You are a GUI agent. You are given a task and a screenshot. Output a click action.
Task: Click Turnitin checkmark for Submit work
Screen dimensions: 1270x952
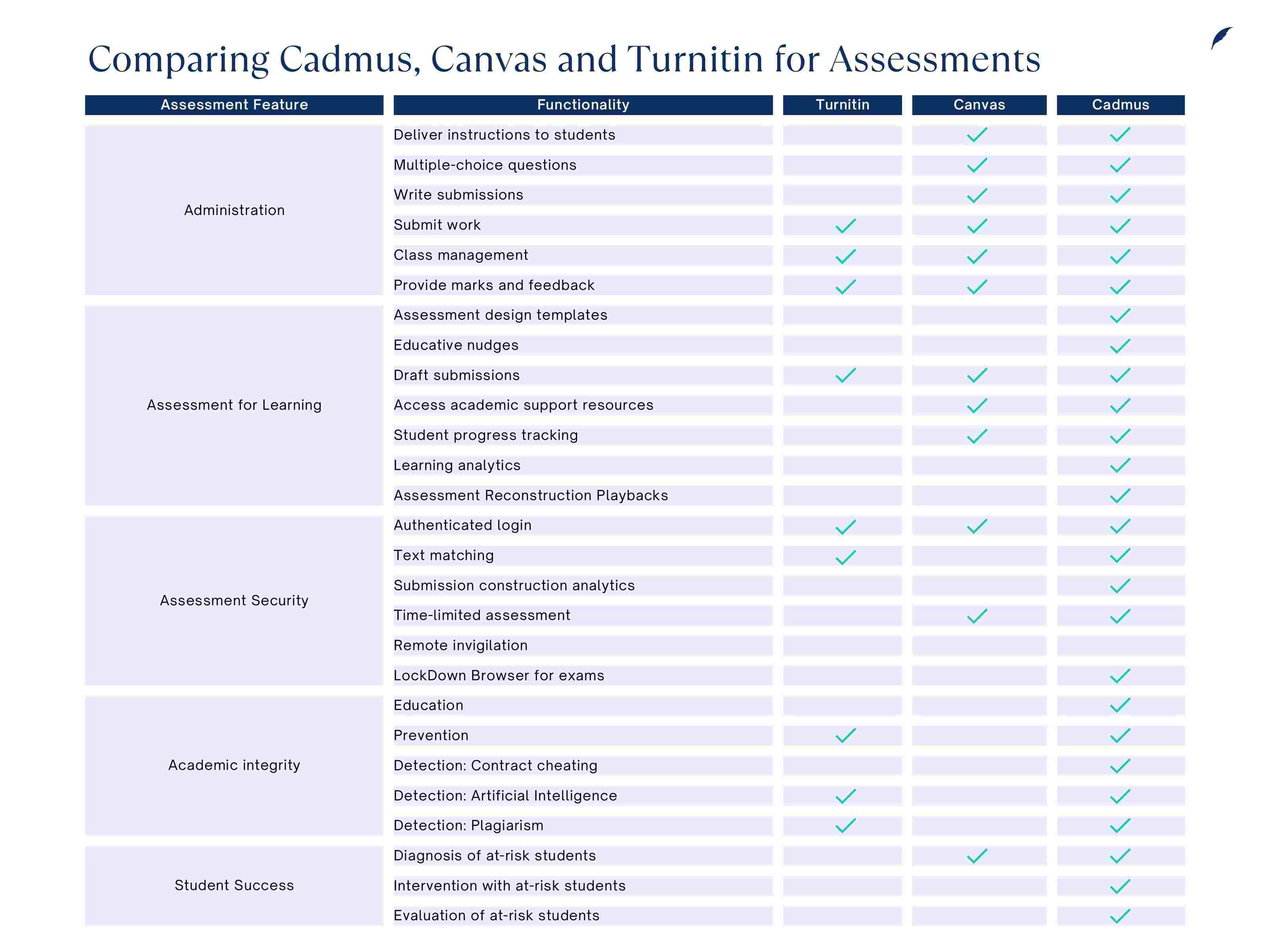(846, 226)
